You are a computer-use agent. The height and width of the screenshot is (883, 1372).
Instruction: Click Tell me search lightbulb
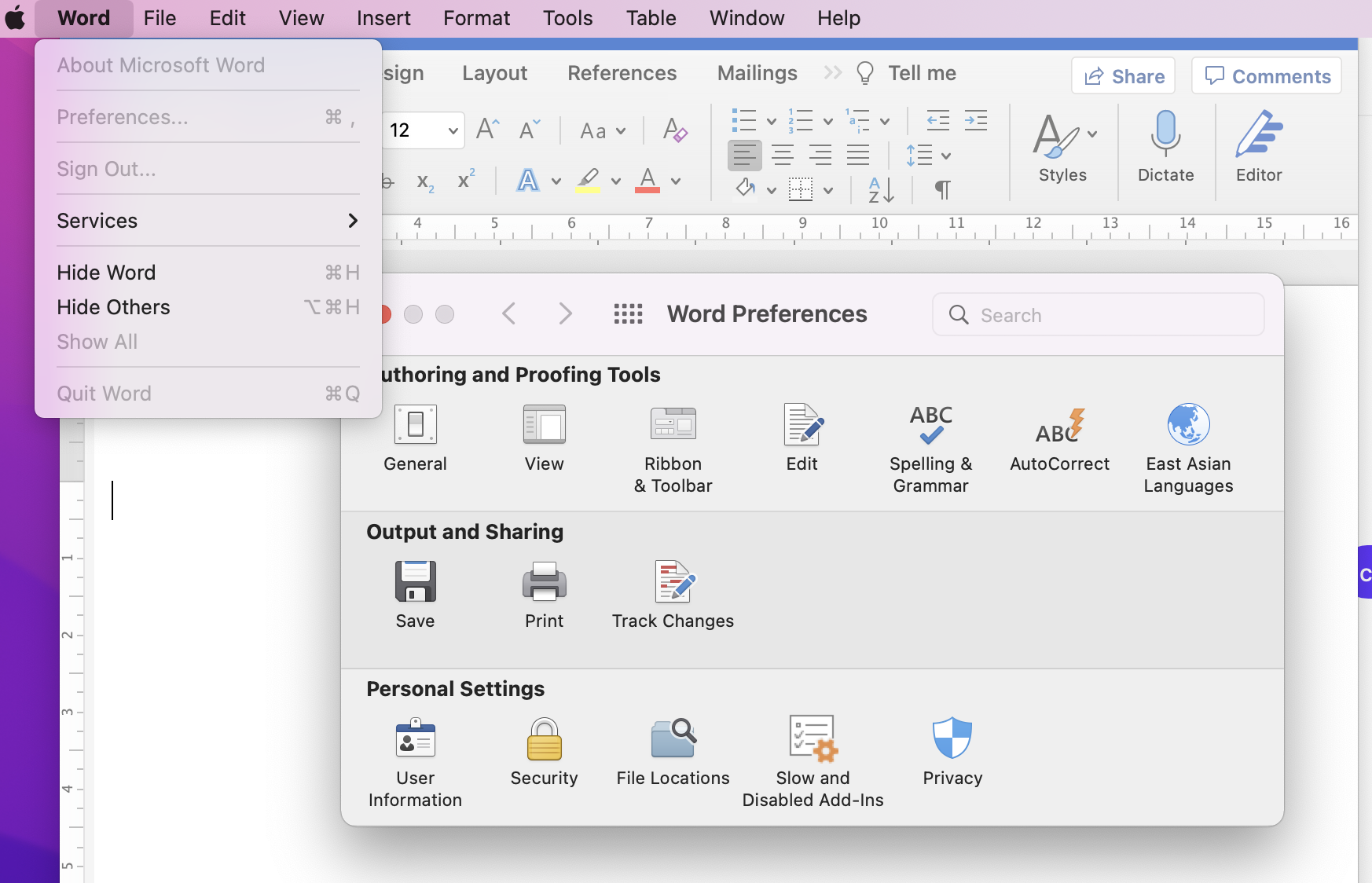coord(865,73)
